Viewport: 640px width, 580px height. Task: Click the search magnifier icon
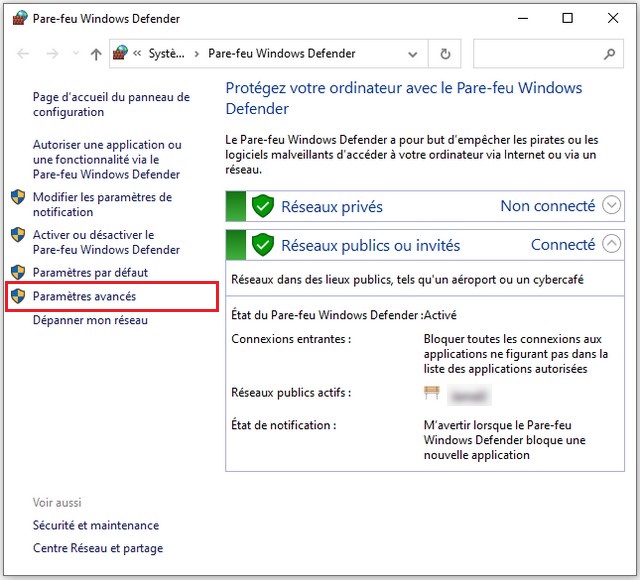pyautogui.click(x=609, y=53)
